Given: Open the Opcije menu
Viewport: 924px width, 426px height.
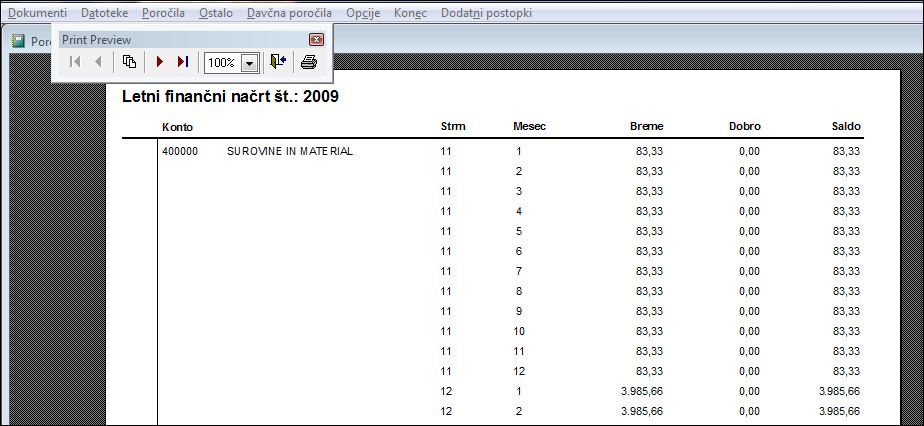Looking at the screenshot, I should pos(363,12).
